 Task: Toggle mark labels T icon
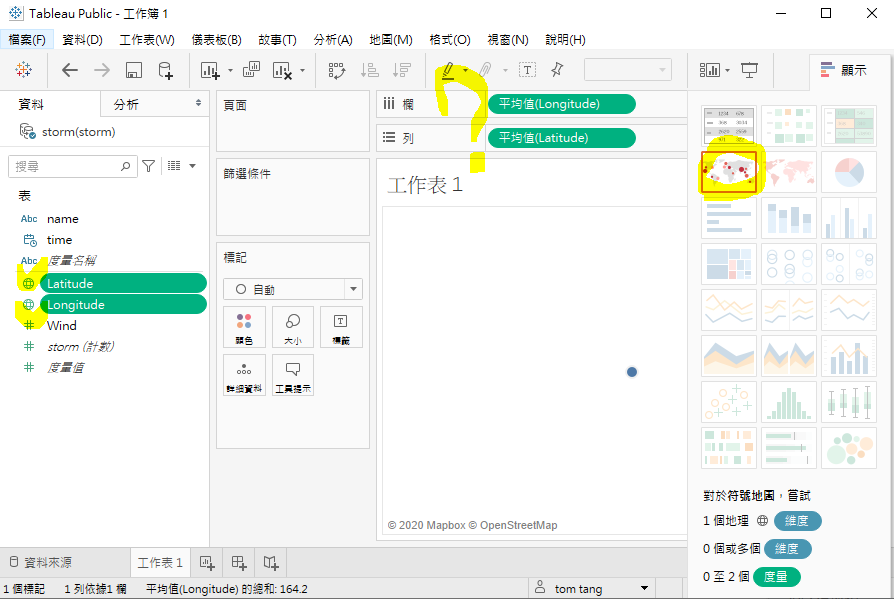[527, 70]
